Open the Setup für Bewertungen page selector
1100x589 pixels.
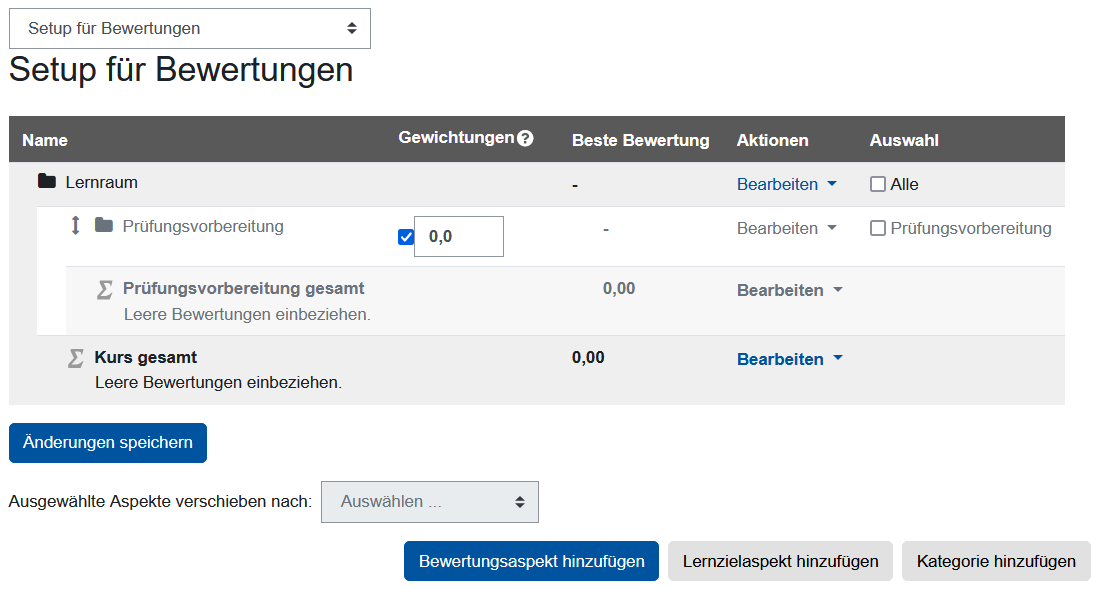[x=189, y=28]
